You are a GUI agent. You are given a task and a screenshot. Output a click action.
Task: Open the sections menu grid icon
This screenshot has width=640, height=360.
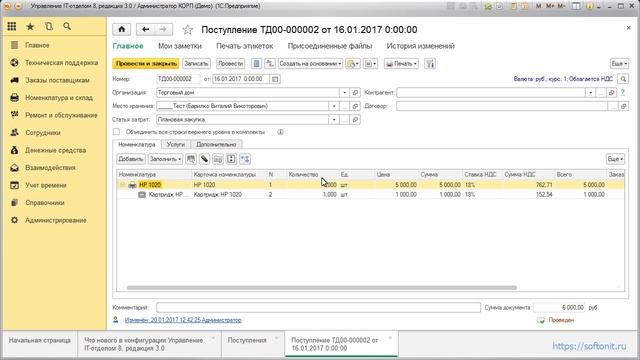pos(12,27)
